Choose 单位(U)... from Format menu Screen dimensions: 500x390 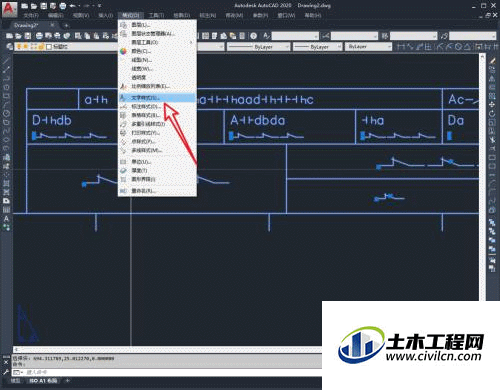pos(157,162)
